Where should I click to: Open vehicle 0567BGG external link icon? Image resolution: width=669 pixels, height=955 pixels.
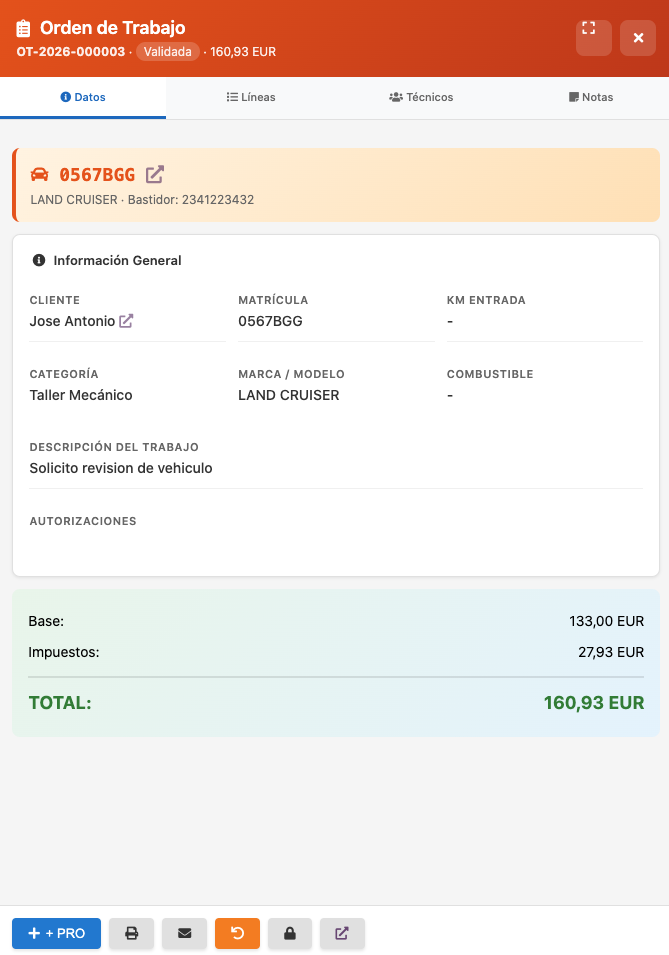click(154, 175)
